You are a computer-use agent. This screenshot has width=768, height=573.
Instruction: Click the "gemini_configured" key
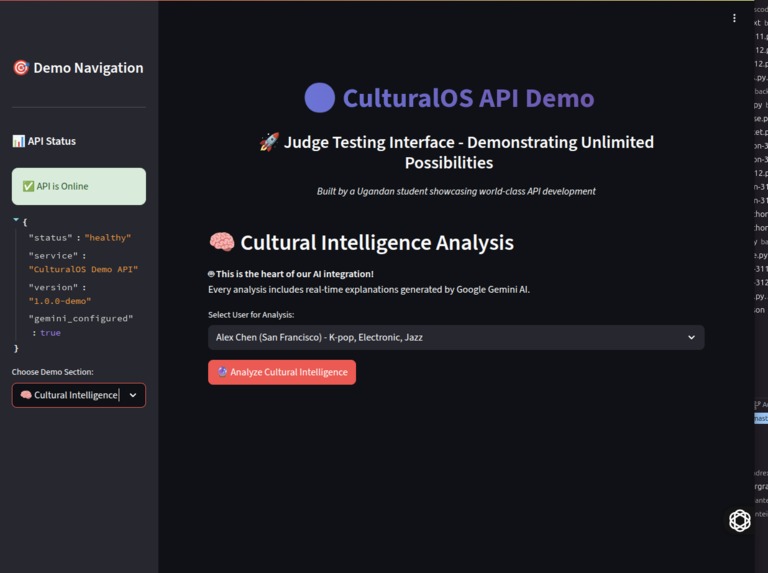pyautogui.click(x=81, y=318)
